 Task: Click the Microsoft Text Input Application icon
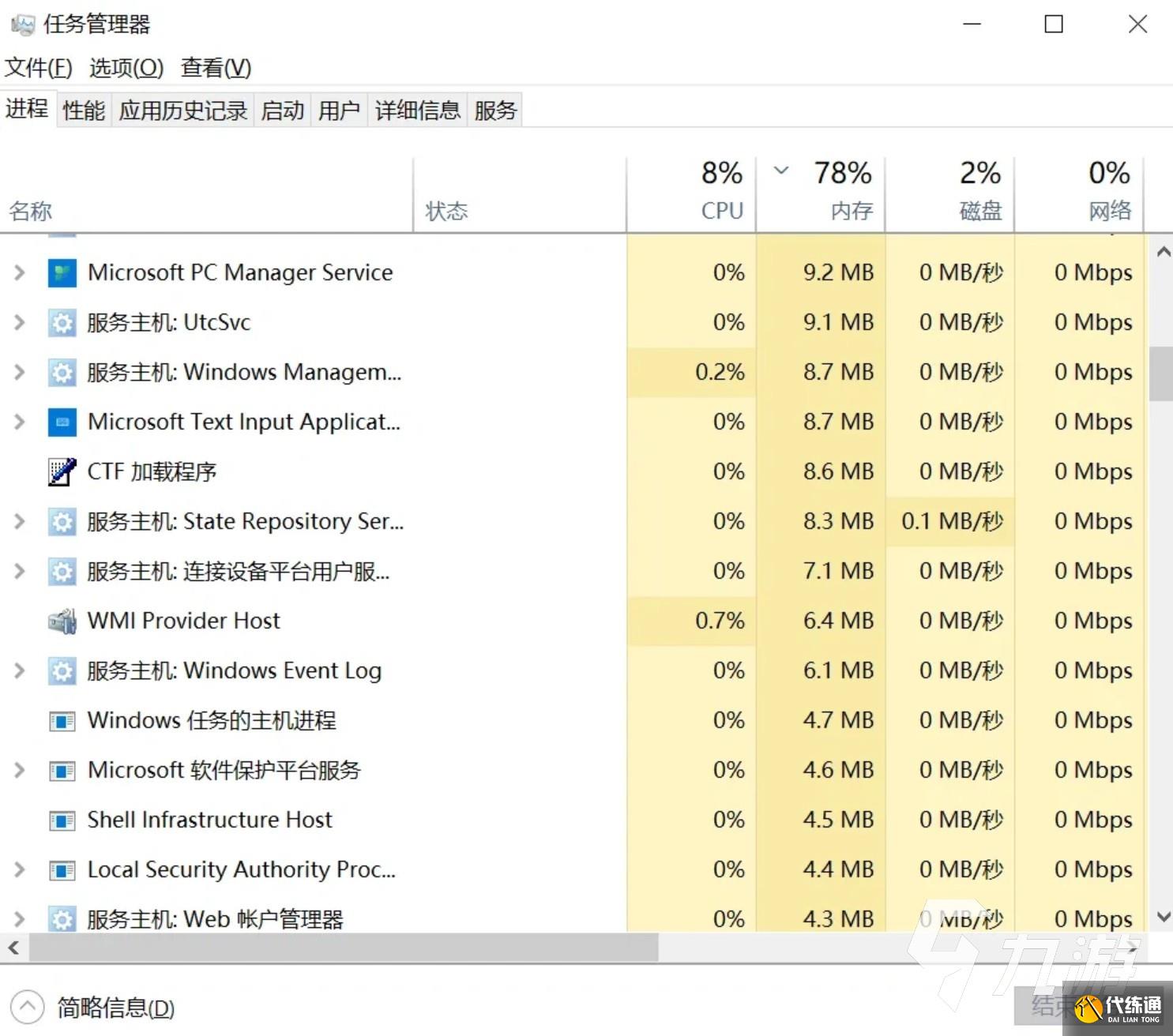click(62, 422)
